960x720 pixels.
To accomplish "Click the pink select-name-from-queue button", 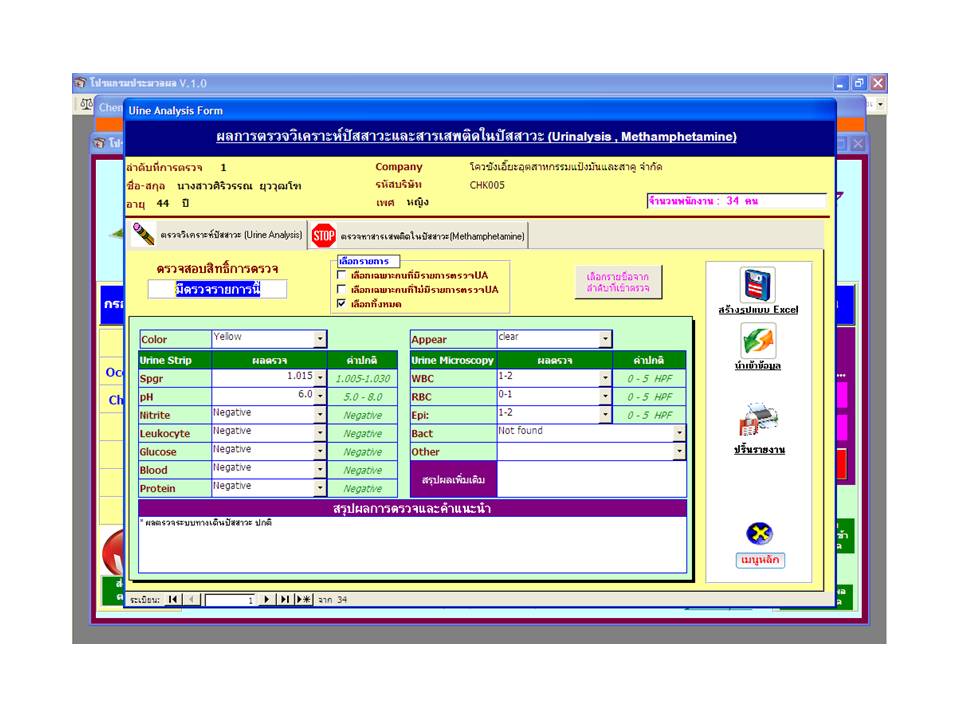I will tap(618, 282).
